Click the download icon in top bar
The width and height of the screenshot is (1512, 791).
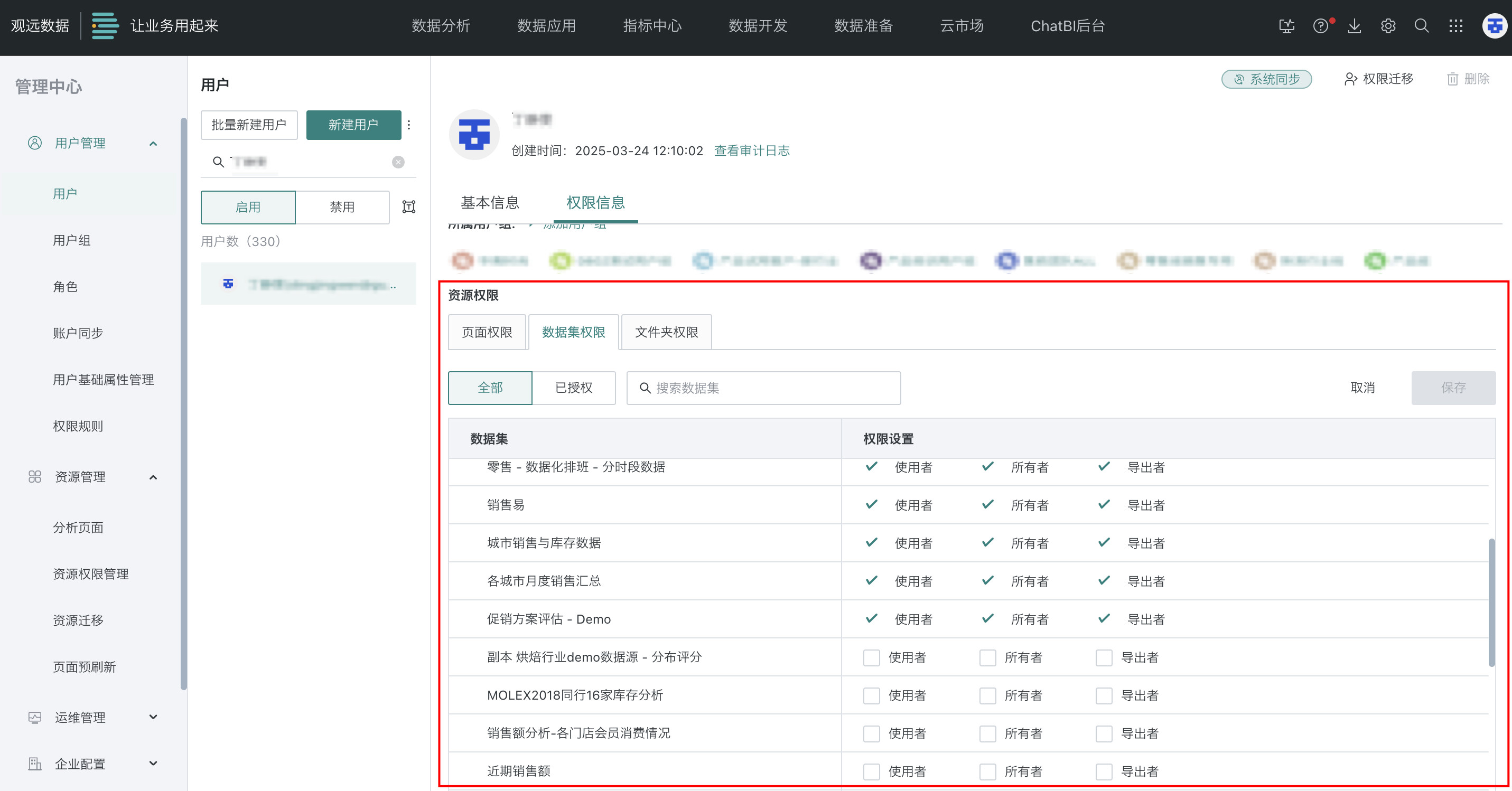pos(1354,26)
